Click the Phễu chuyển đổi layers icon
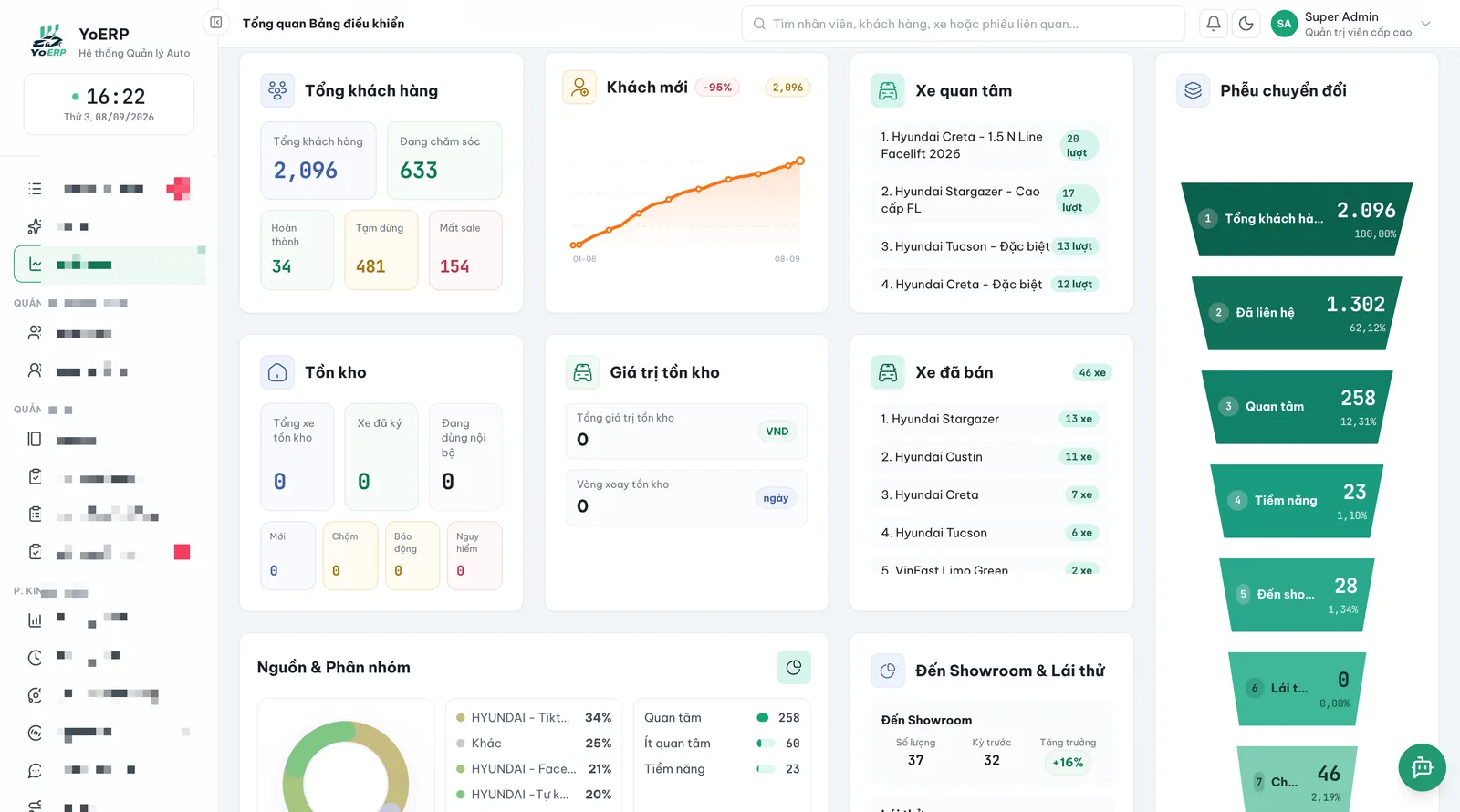Screen dimensions: 1460x812 click(1193, 90)
